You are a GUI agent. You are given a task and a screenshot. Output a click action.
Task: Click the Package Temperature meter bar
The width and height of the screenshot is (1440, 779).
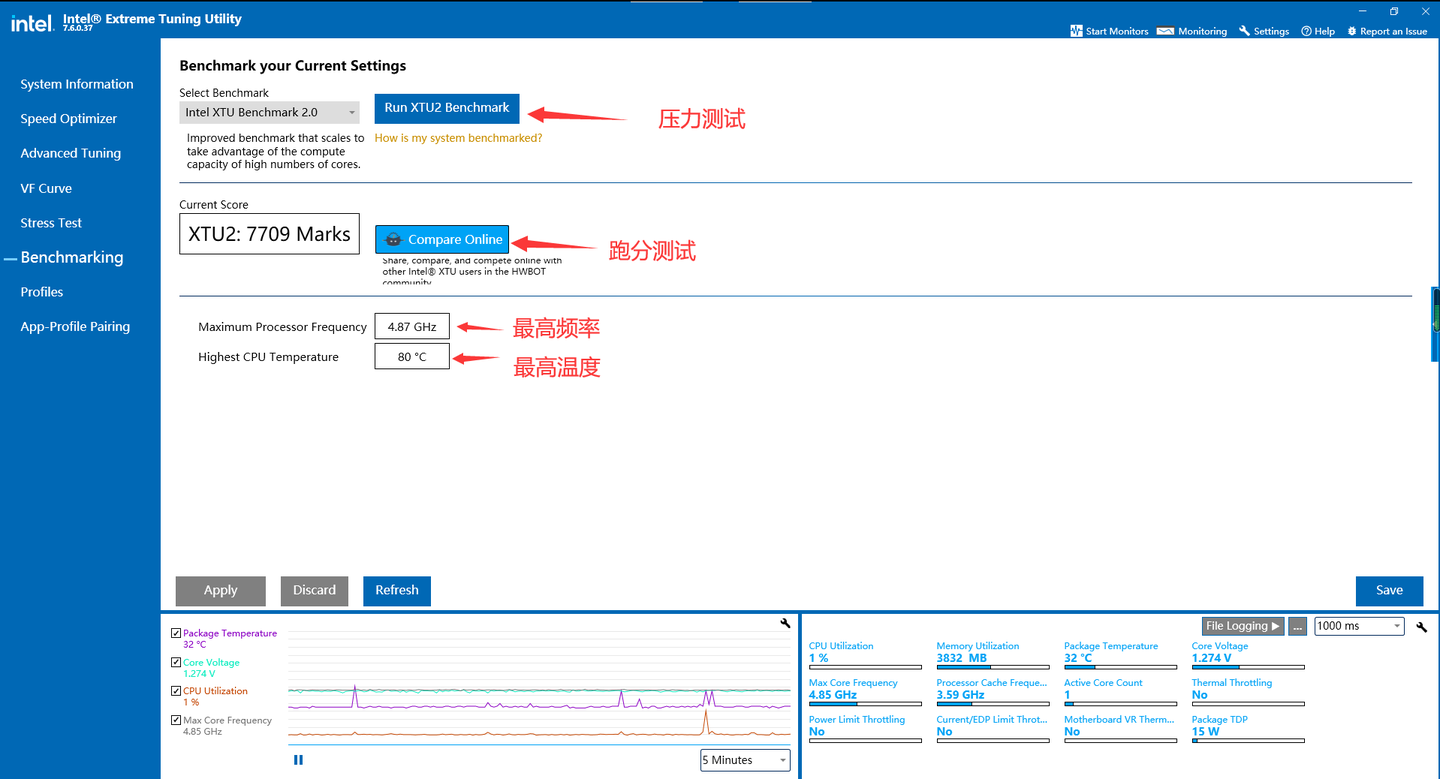pos(1120,667)
